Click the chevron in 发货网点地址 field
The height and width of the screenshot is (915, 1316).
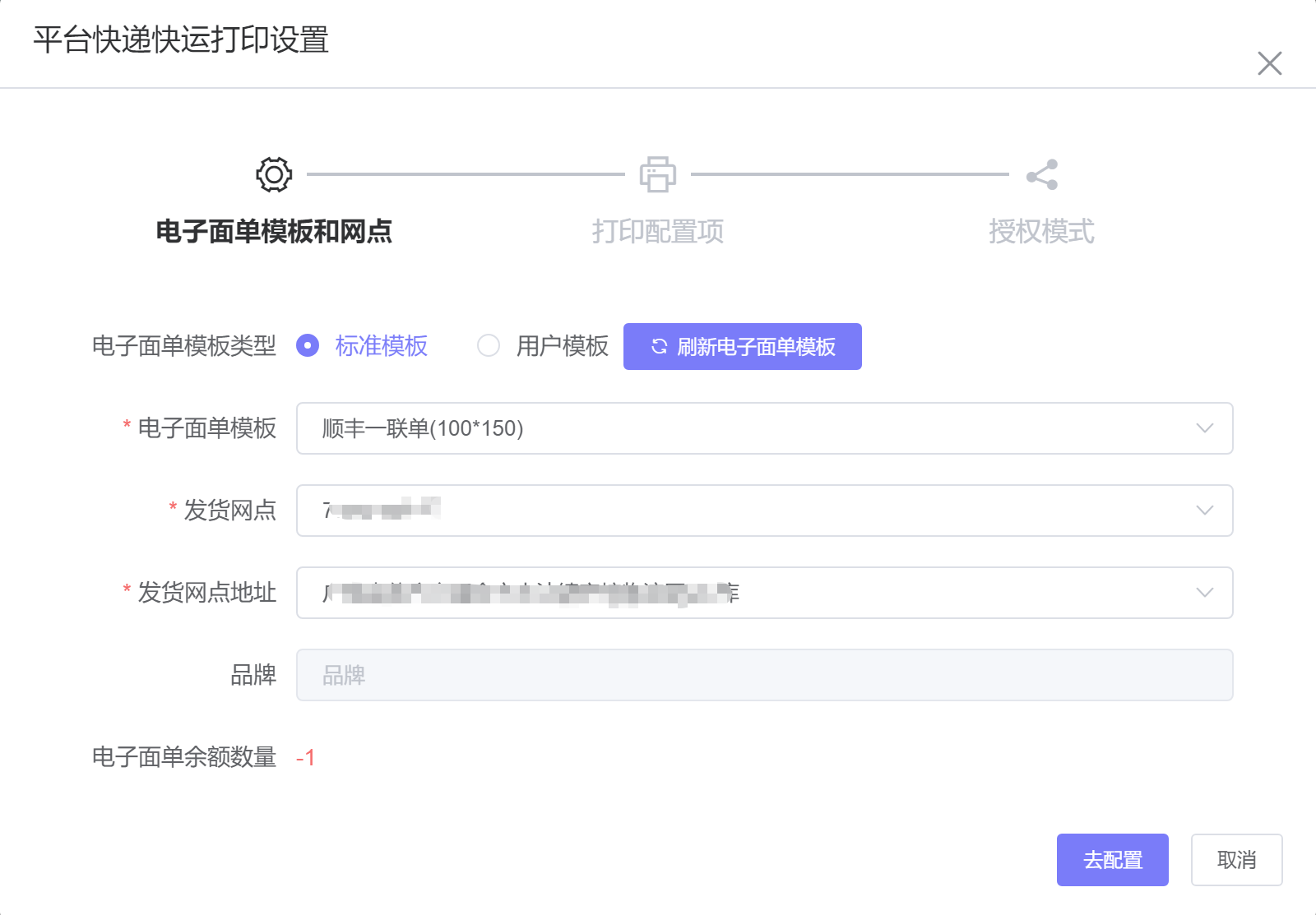(1204, 593)
